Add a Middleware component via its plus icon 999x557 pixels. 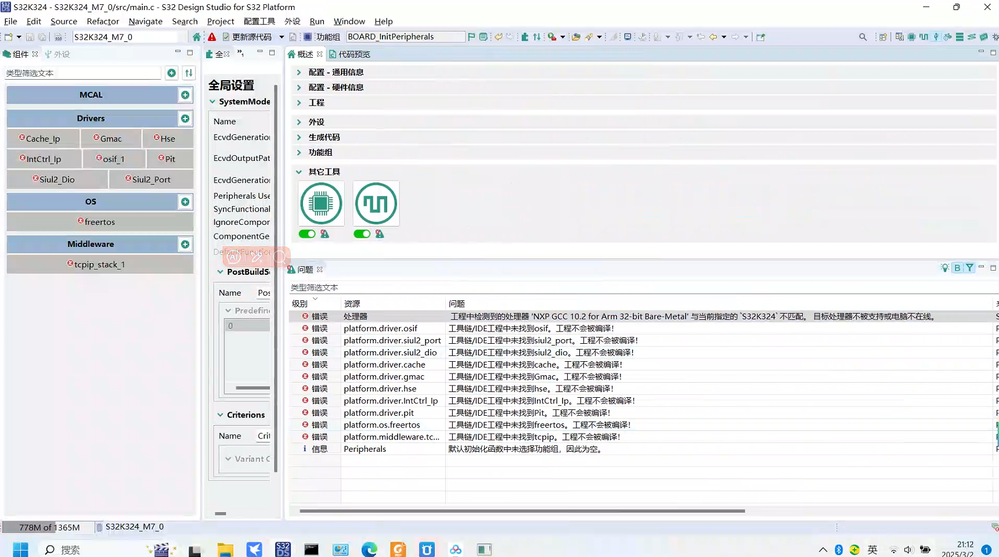pyautogui.click(x=185, y=244)
